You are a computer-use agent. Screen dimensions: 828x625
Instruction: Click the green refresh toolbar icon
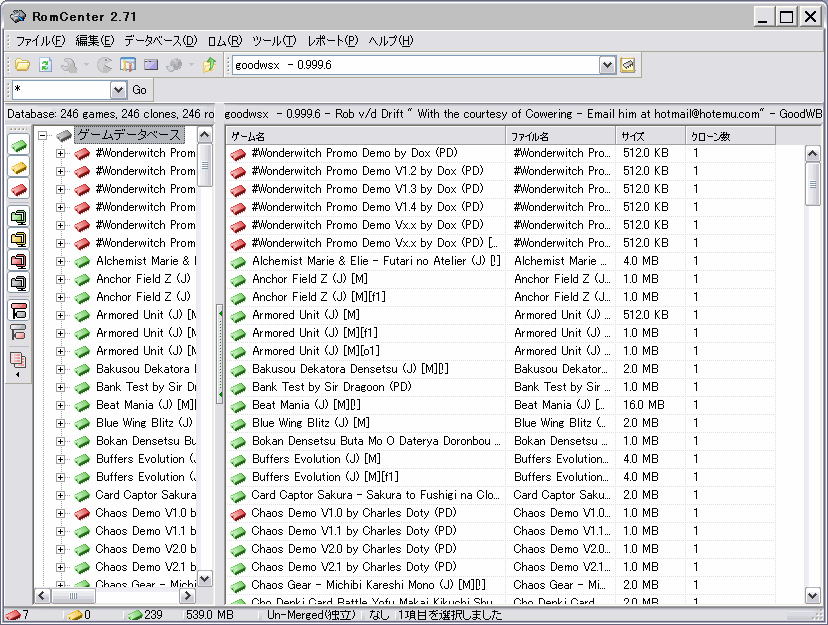point(45,65)
